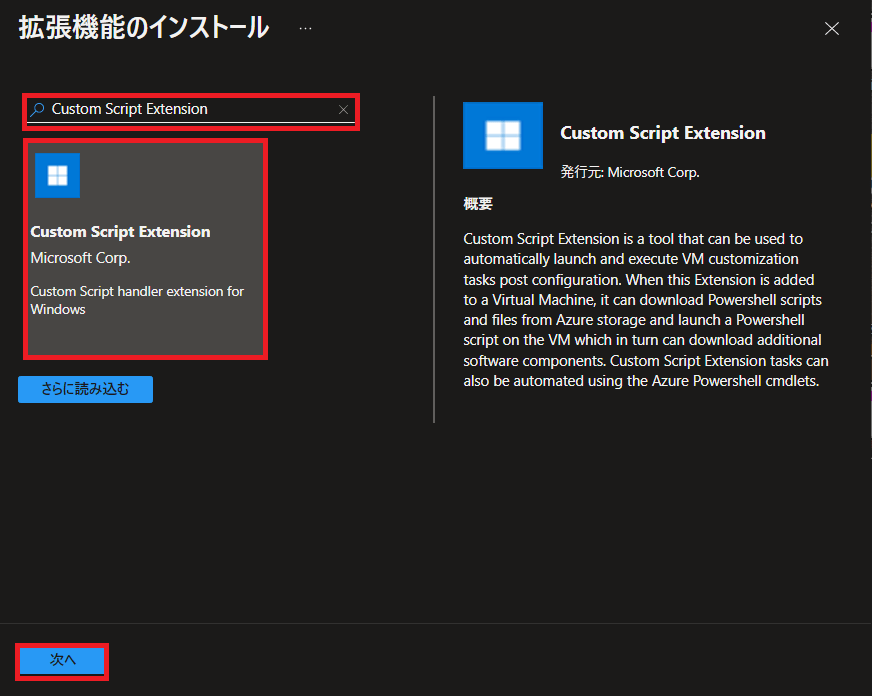The image size is (872, 696).
Task: Close the 拡張機能のインストール panel
Action: point(831,28)
